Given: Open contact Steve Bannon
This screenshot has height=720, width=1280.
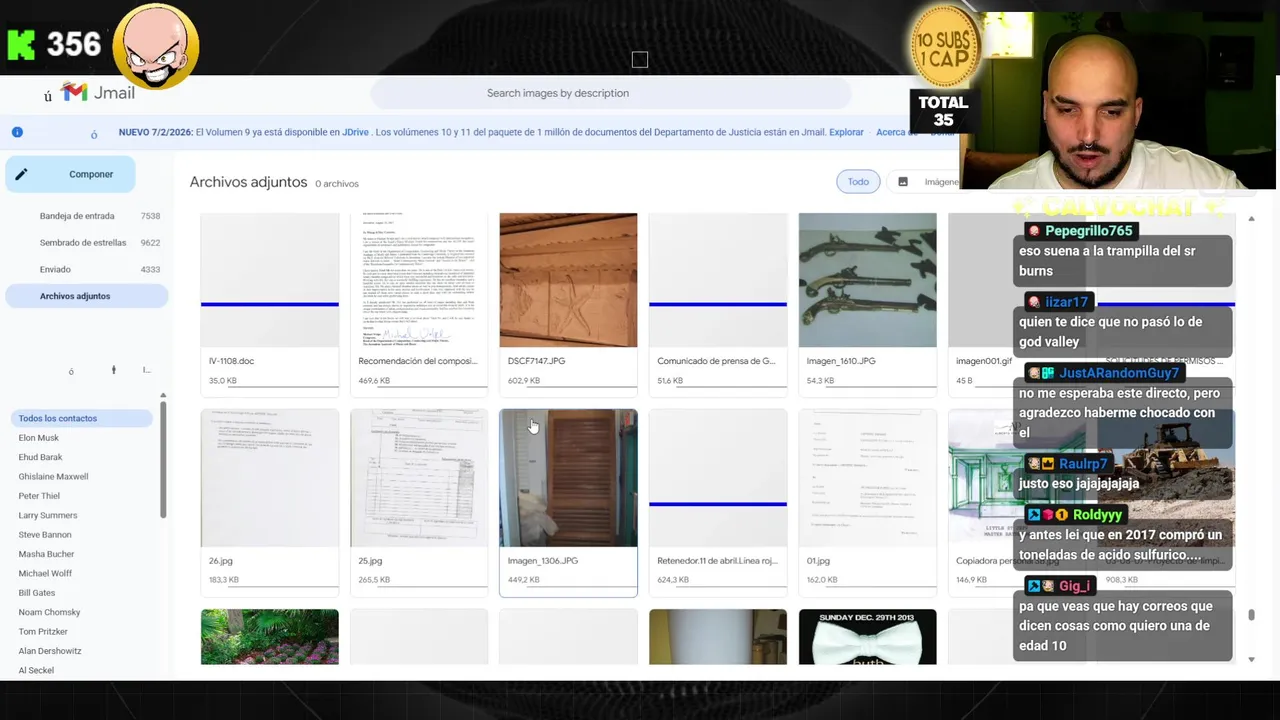Looking at the screenshot, I should pyautogui.click(x=44, y=535).
